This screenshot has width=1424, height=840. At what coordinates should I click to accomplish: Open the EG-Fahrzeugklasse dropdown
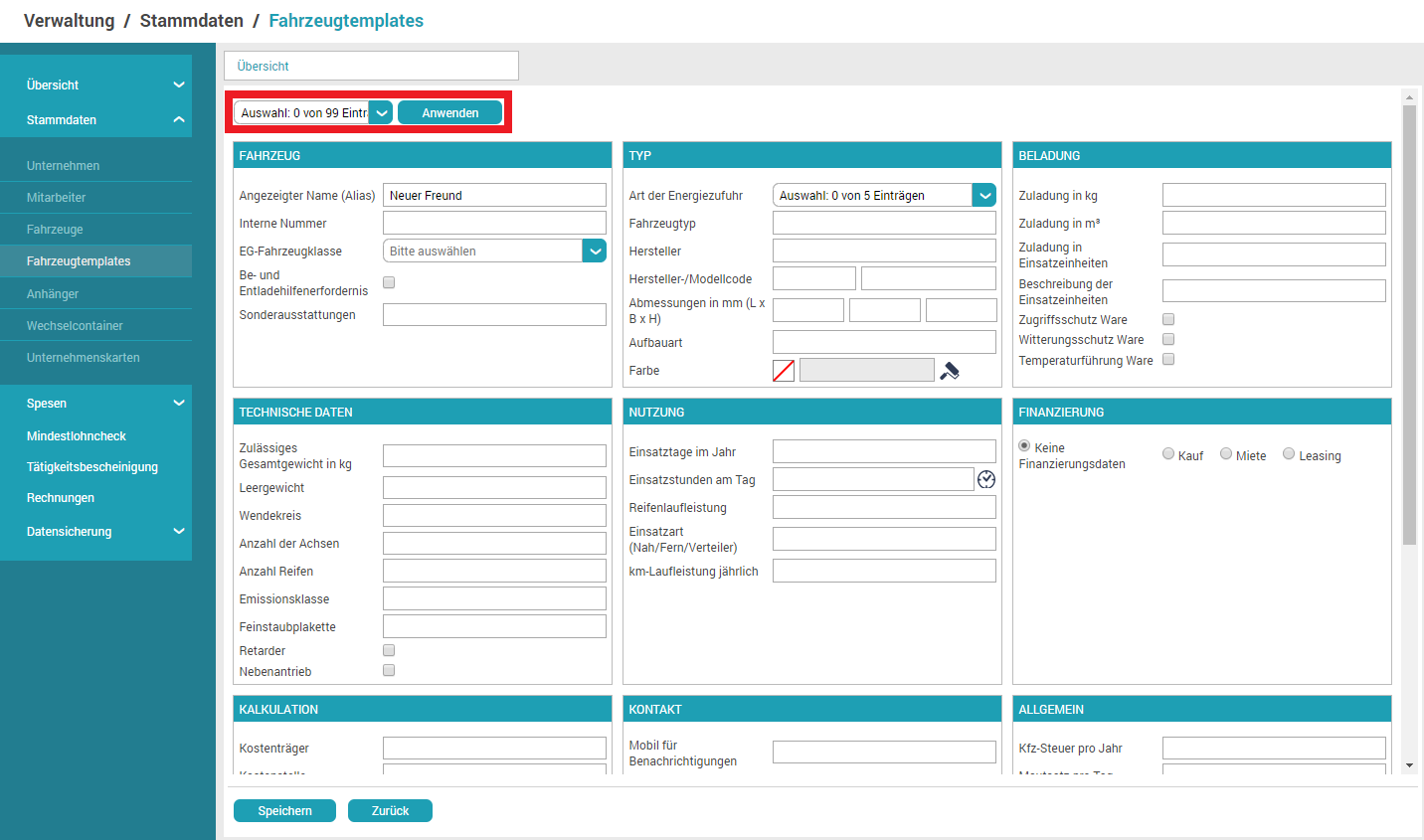click(x=594, y=251)
